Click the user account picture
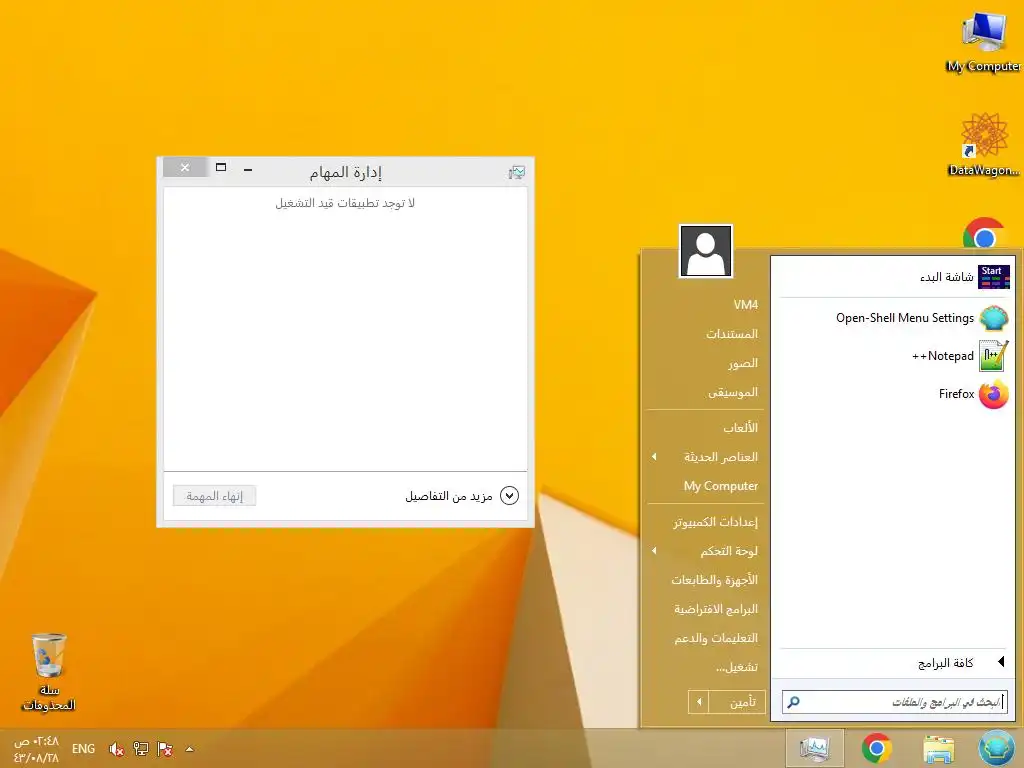The width and height of the screenshot is (1024, 768). 705,251
